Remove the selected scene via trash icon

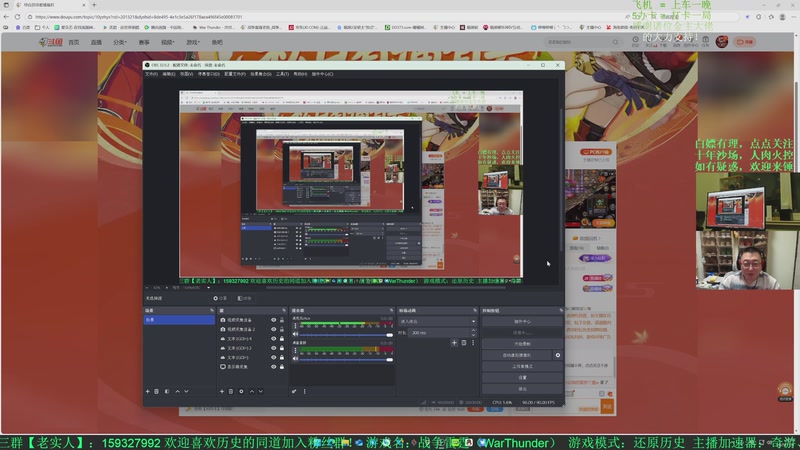point(156,391)
